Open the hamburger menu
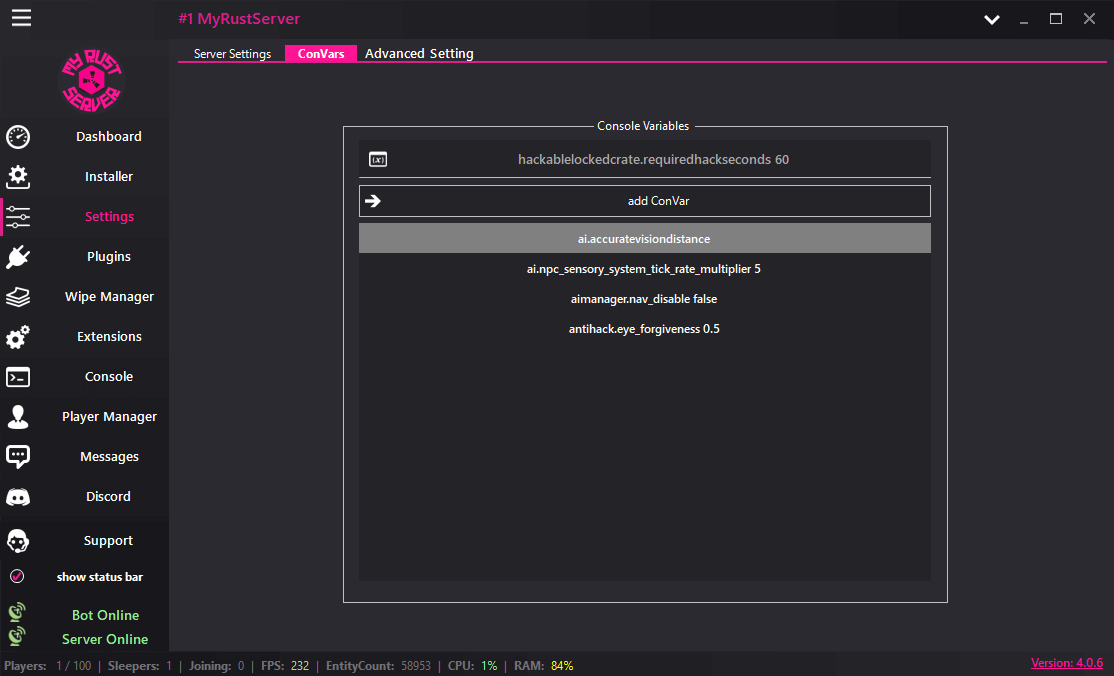The width and height of the screenshot is (1114, 676). [x=21, y=17]
